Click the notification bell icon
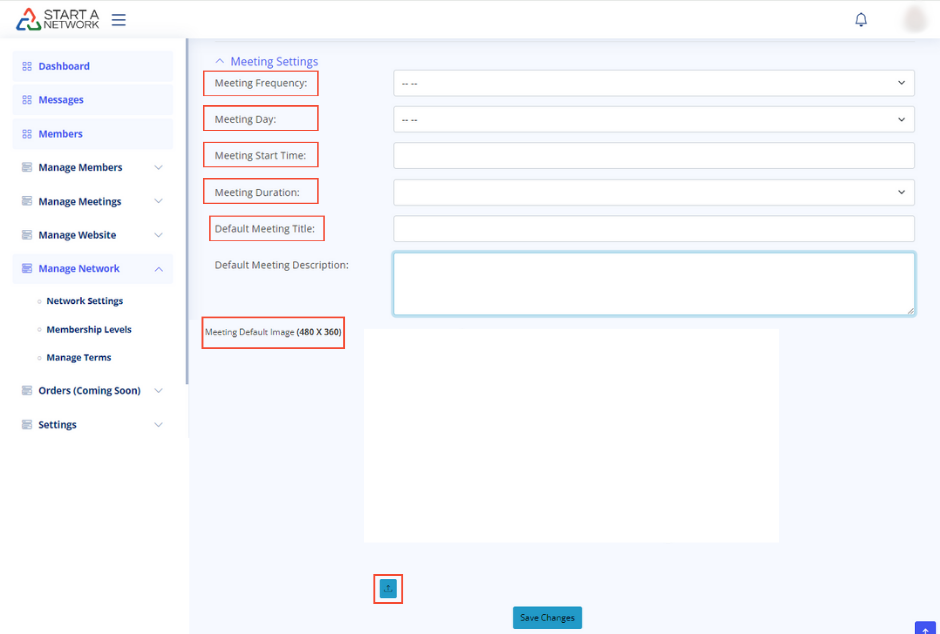The image size is (940, 634). (x=861, y=19)
